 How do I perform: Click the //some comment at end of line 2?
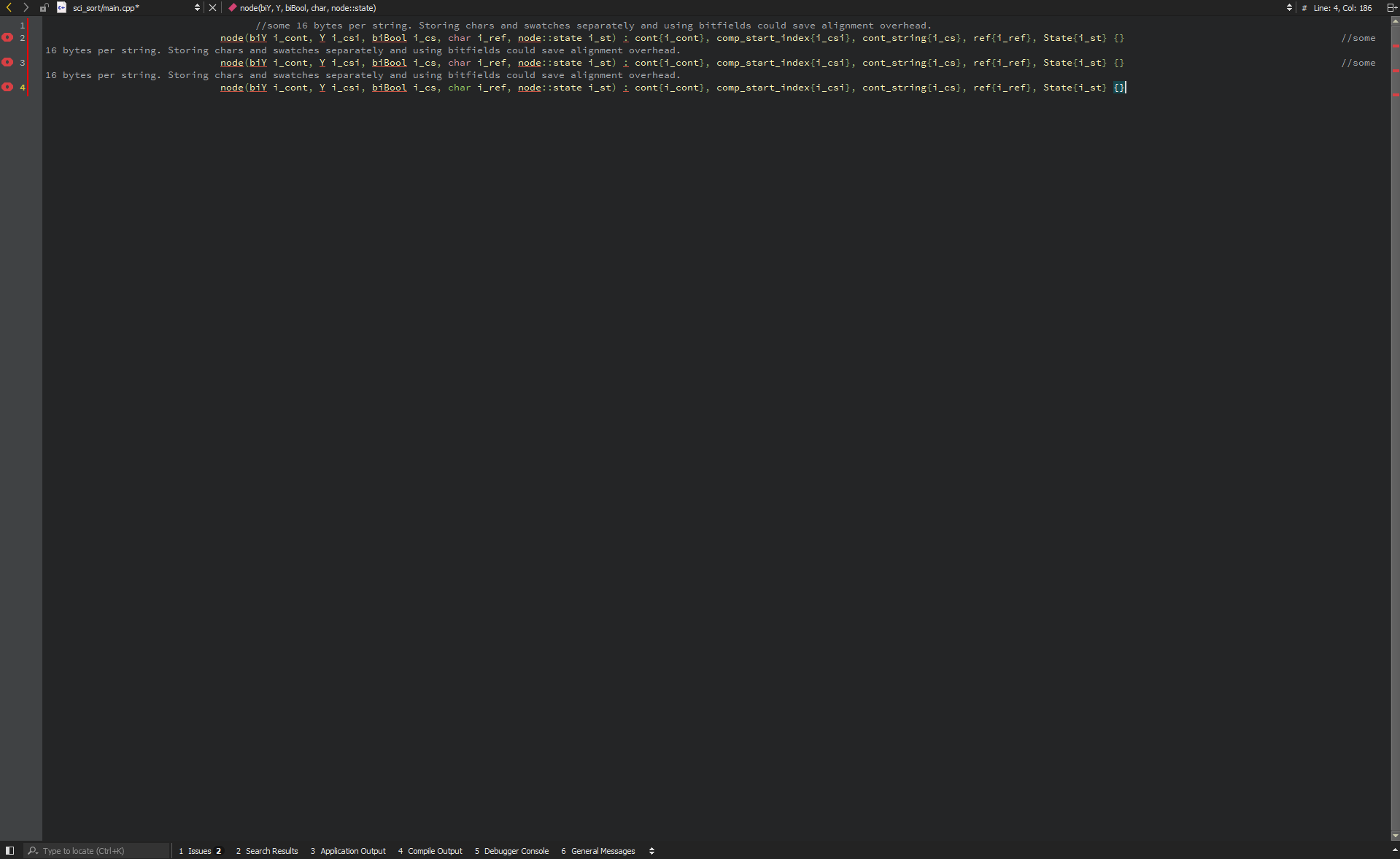pyautogui.click(x=1358, y=38)
